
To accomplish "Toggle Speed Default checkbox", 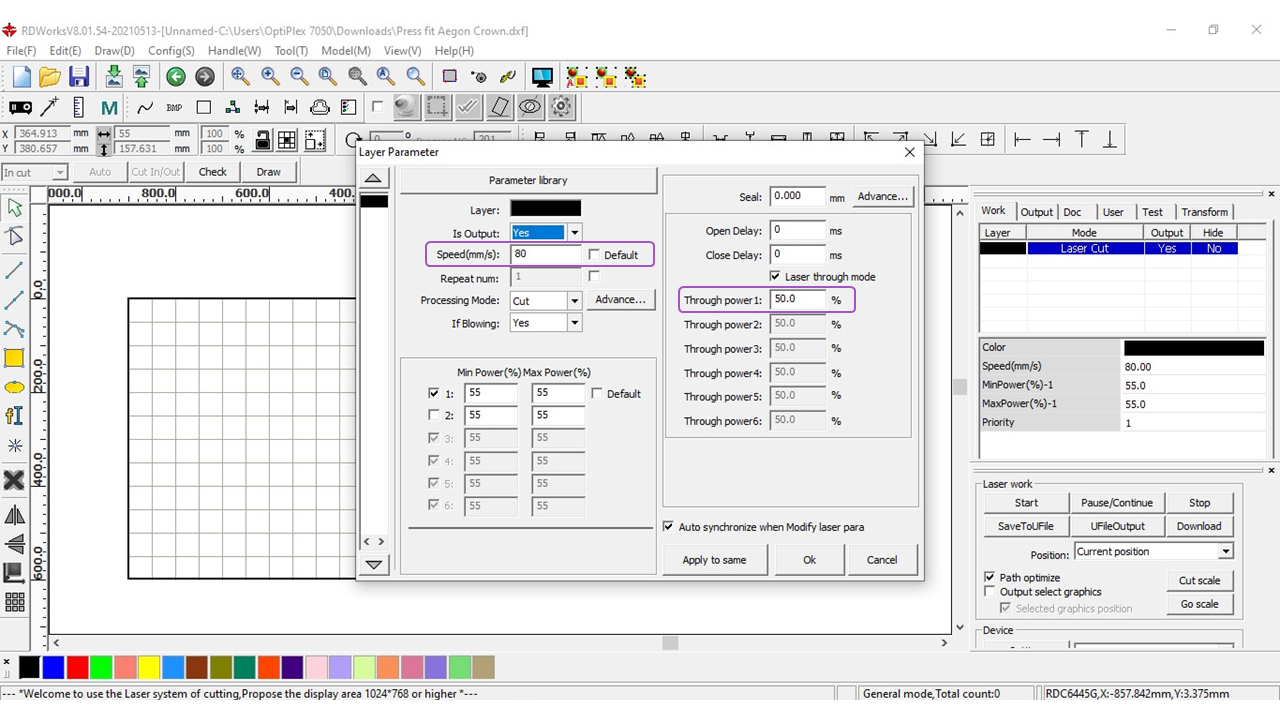I will (x=595, y=255).
